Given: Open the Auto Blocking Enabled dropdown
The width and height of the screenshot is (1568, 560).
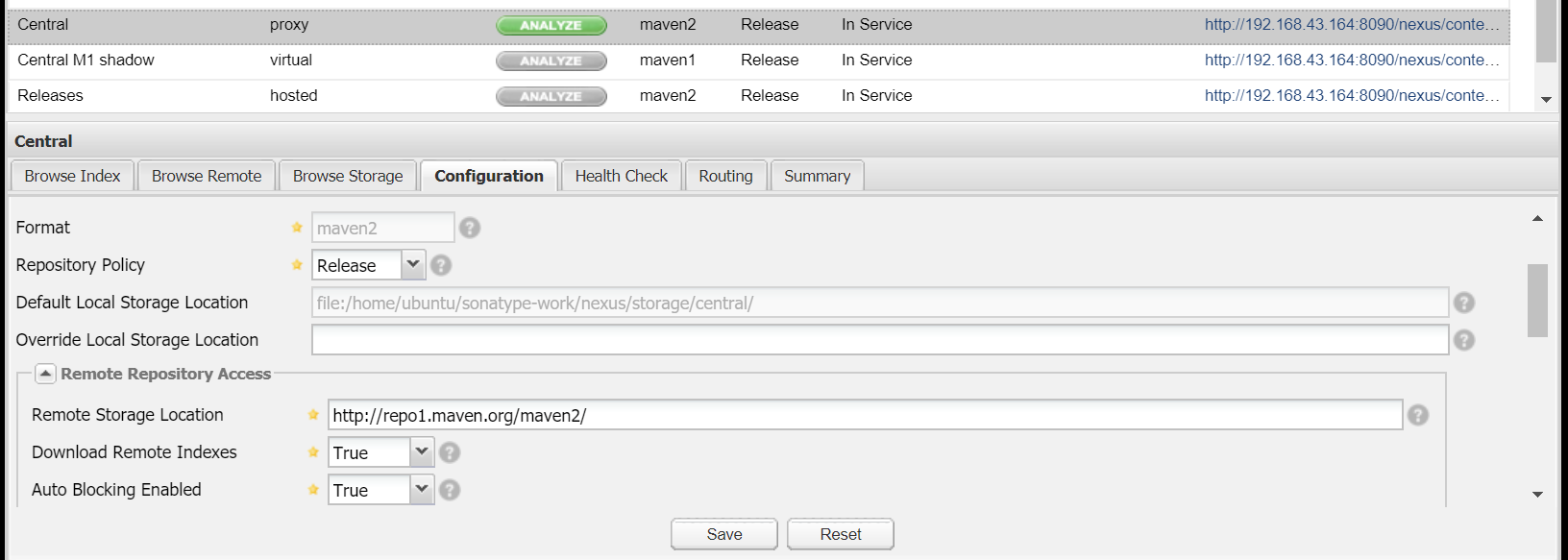Looking at the screenshot, I should point(422,489).
